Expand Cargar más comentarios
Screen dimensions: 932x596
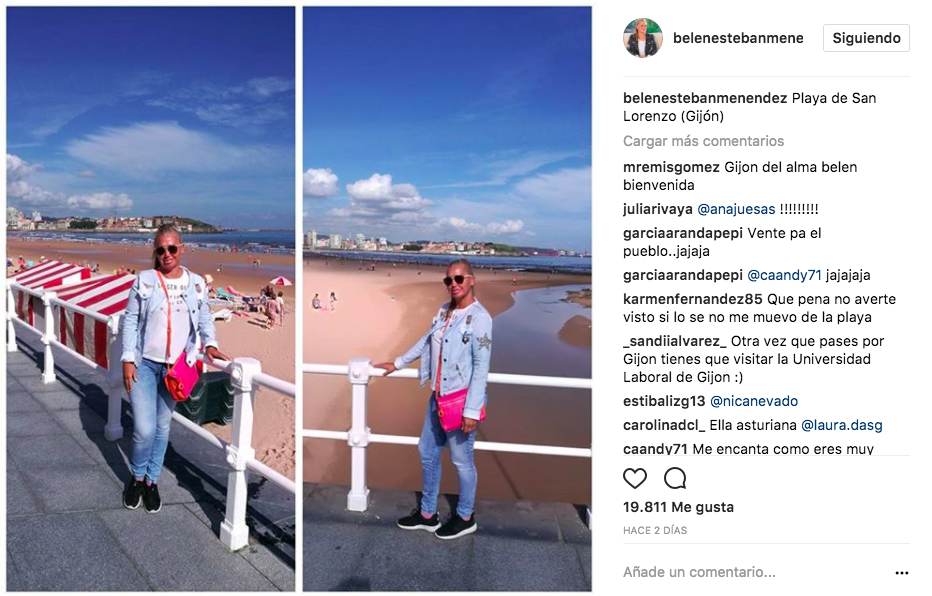pyautogui.click(x=703, y=141)
